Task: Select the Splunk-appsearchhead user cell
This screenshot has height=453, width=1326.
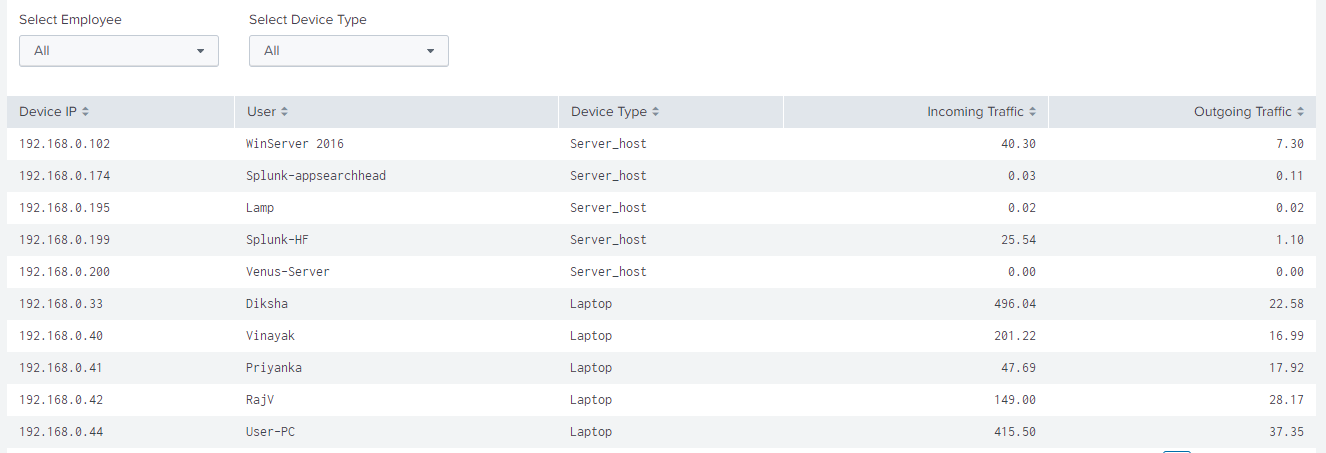Action: 316,176
